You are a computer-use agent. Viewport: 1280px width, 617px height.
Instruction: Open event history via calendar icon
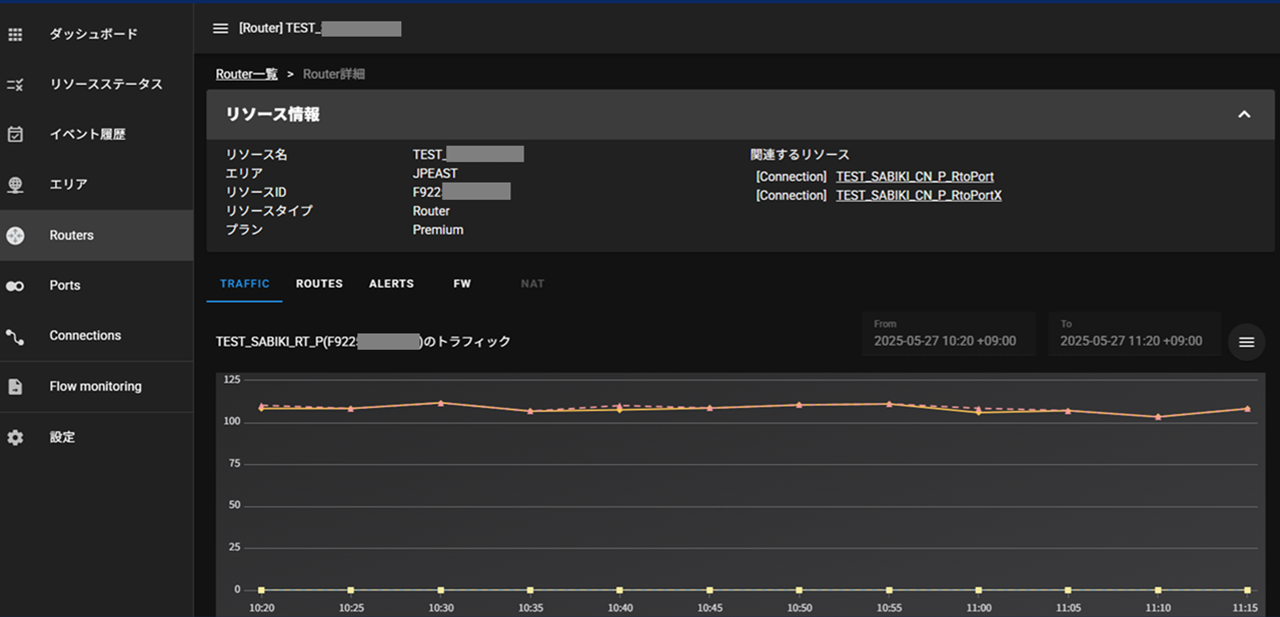[x=15, y=135]
